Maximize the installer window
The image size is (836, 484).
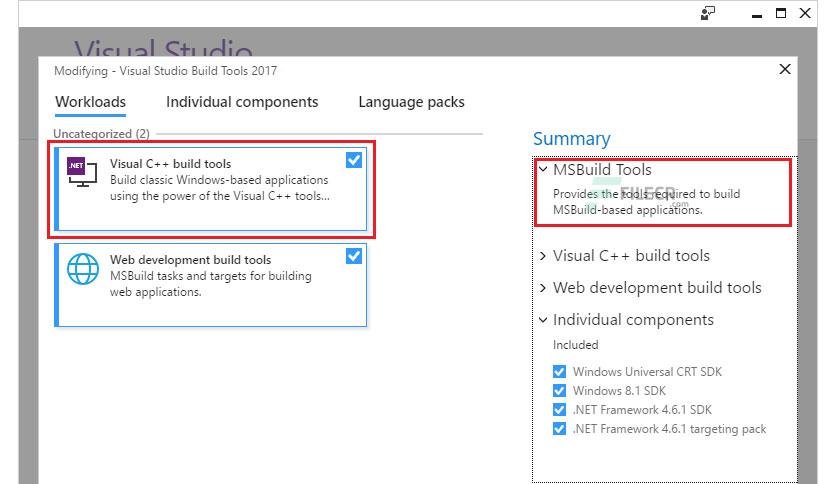point(781,13)
